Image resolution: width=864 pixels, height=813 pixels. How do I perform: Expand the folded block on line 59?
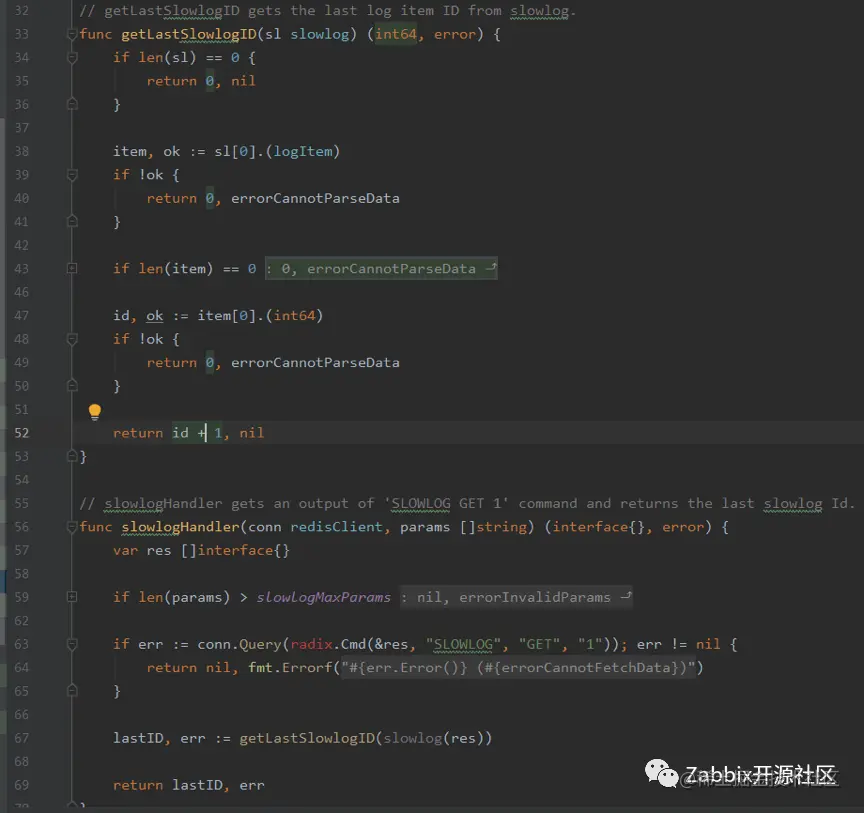coord(72,597)
